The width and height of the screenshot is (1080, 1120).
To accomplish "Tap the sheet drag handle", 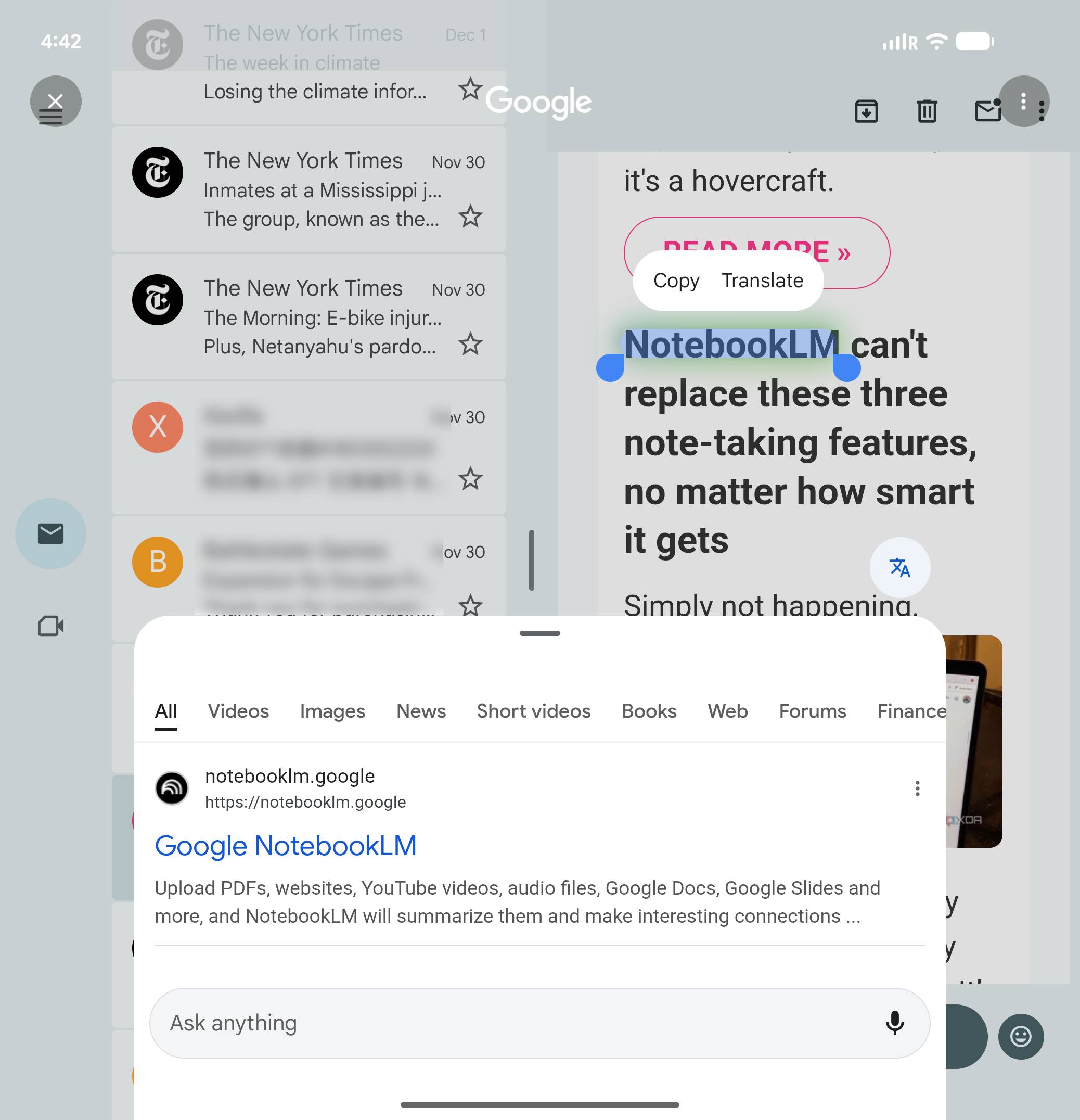I will [539, 633].
